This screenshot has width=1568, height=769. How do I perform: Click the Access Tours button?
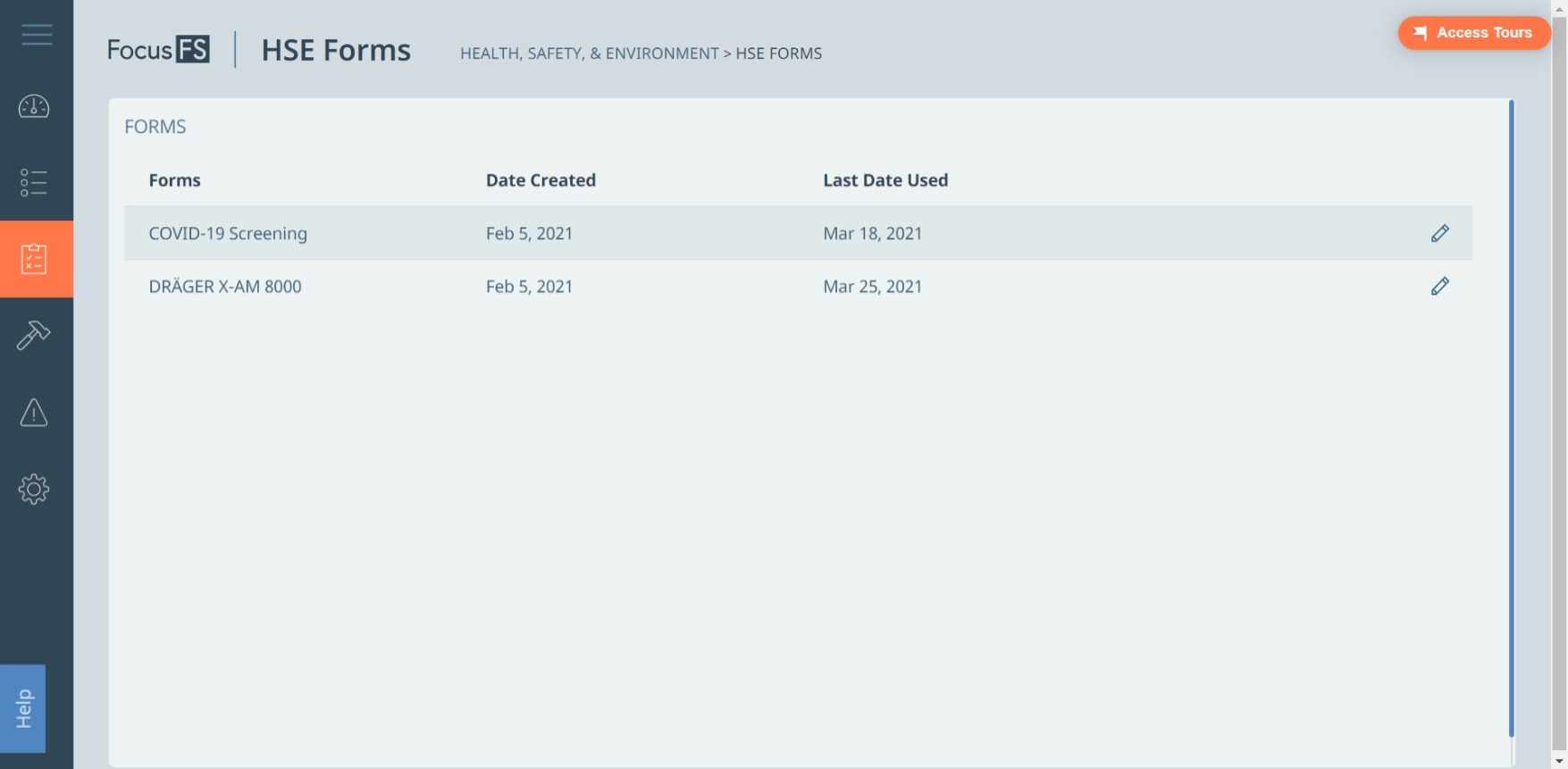[1473, 33]
